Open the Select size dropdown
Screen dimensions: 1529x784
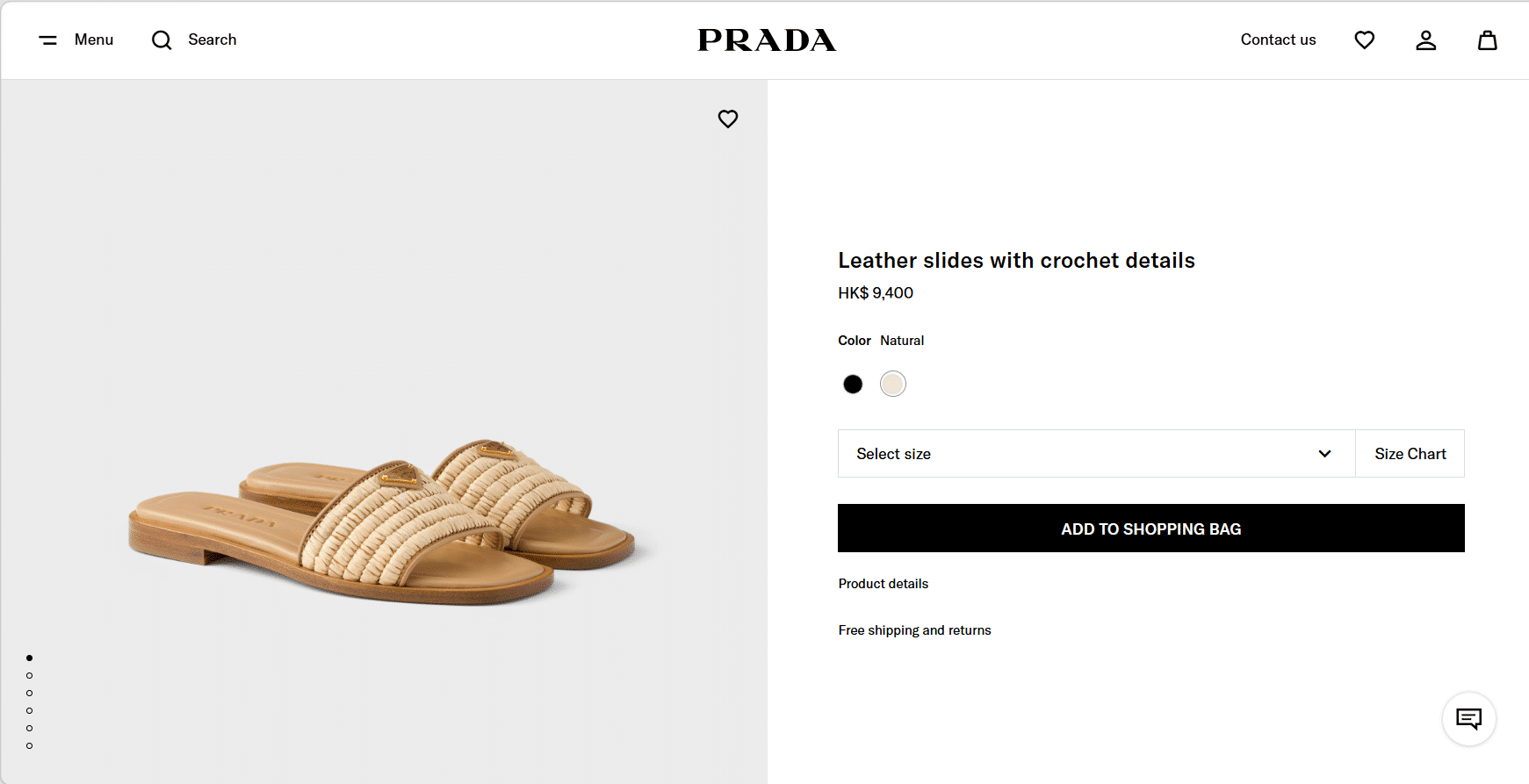click(1095, 454)
